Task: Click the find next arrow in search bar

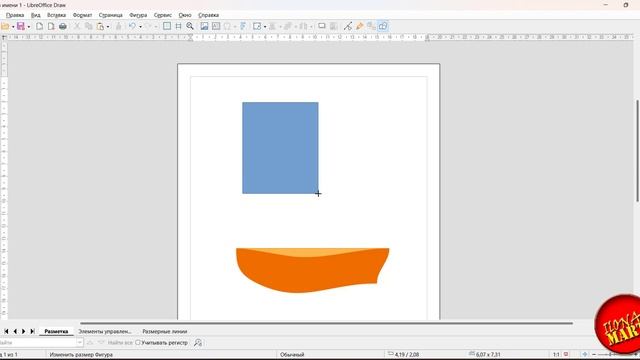Action: point(101,343)
